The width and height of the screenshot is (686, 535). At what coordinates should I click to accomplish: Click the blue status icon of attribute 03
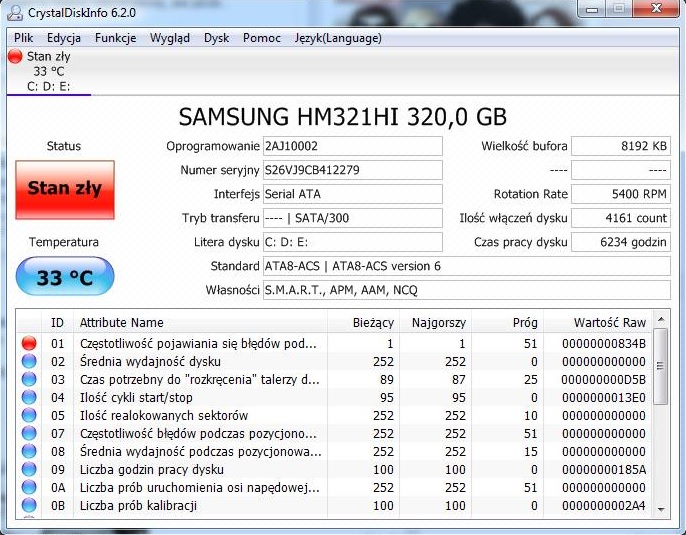point(29,379)
